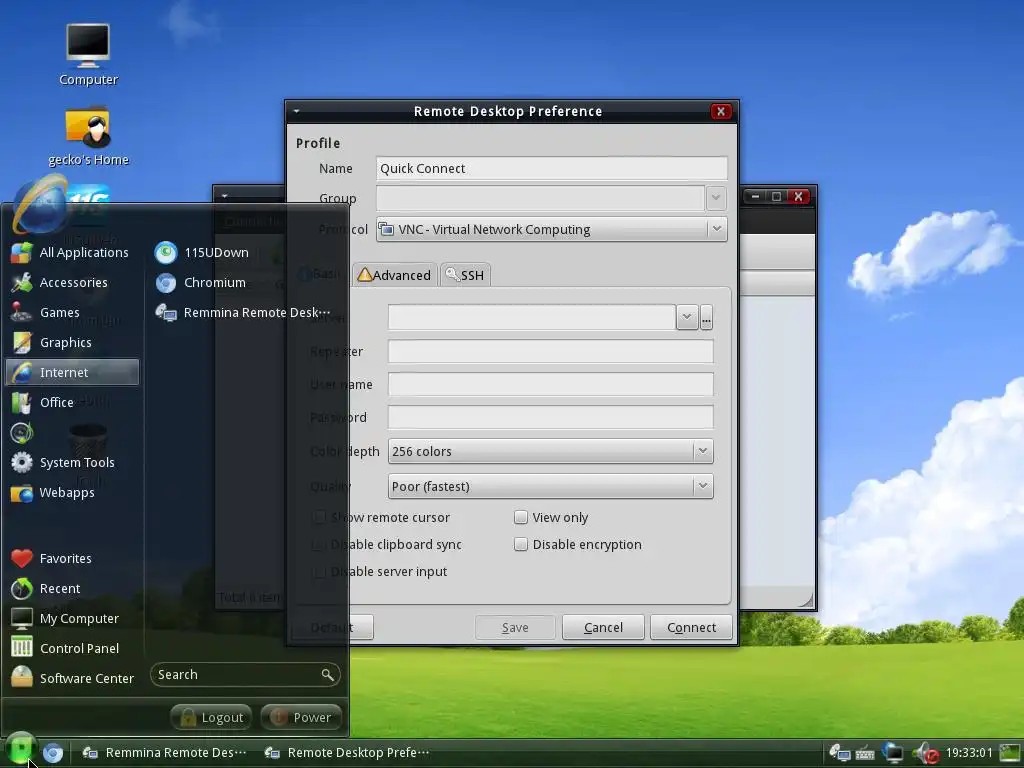Open My Computer from start menu
The height and width of the screenshot is (768, 1024).
pos(65,618)
